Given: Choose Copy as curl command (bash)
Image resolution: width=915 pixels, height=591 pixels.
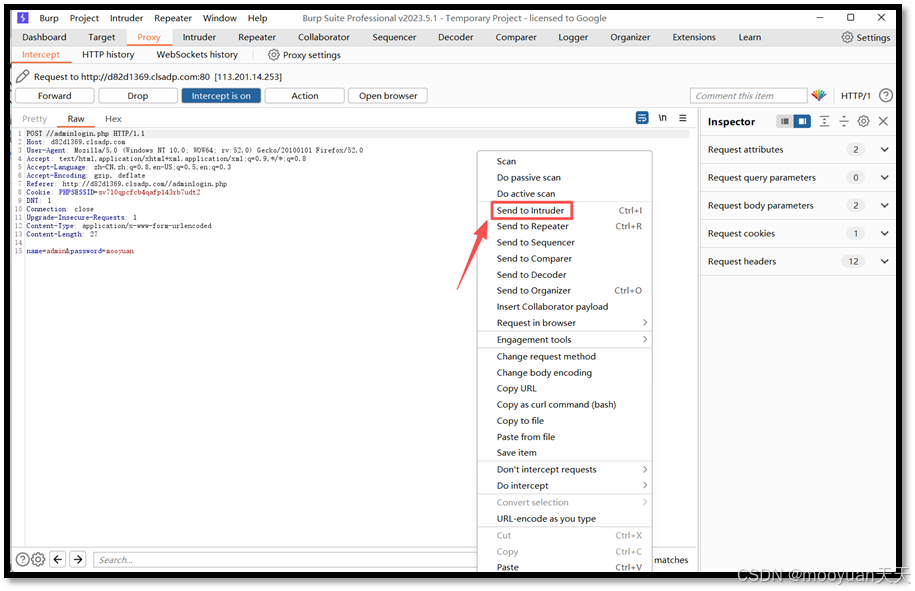Looking at the screenshot, I should coord(564,404).
